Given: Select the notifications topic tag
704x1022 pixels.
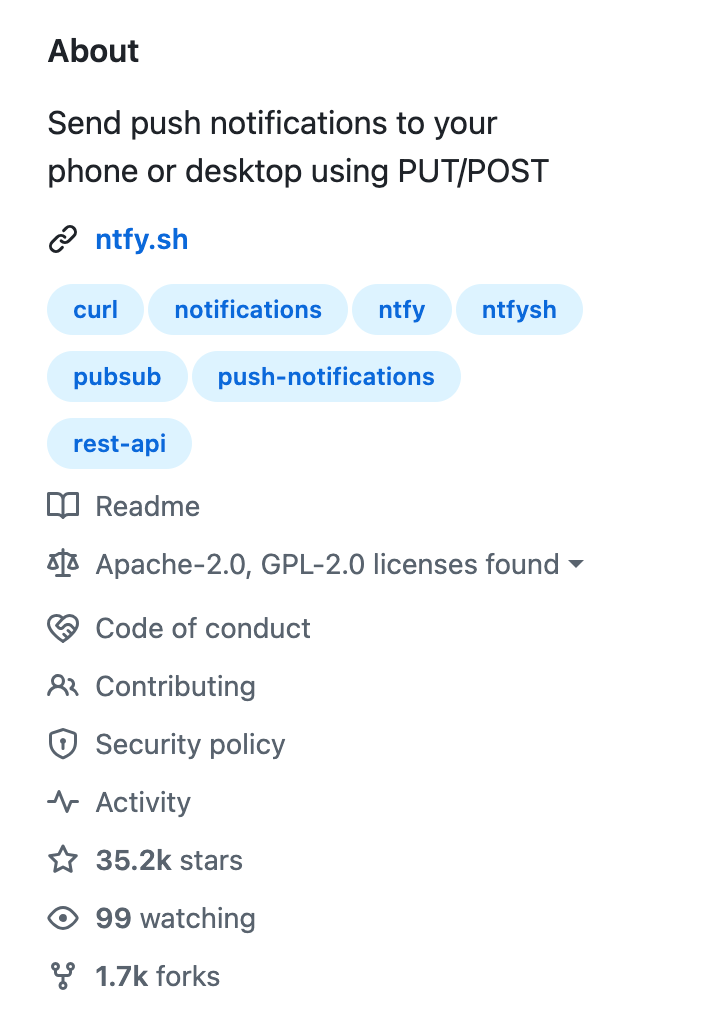Looking at the screenshot, I should tap(248, 310).
